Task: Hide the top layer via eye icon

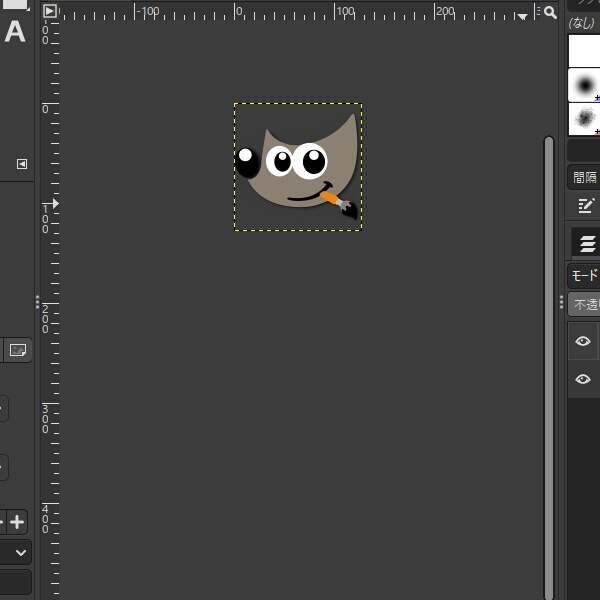Action: pyautogui.click(x=583, y=342)
